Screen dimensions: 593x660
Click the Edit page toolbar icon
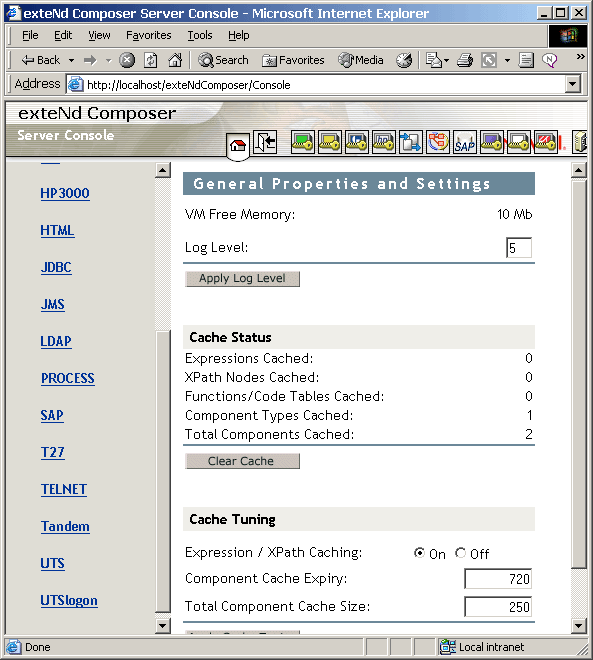point(489,61)
